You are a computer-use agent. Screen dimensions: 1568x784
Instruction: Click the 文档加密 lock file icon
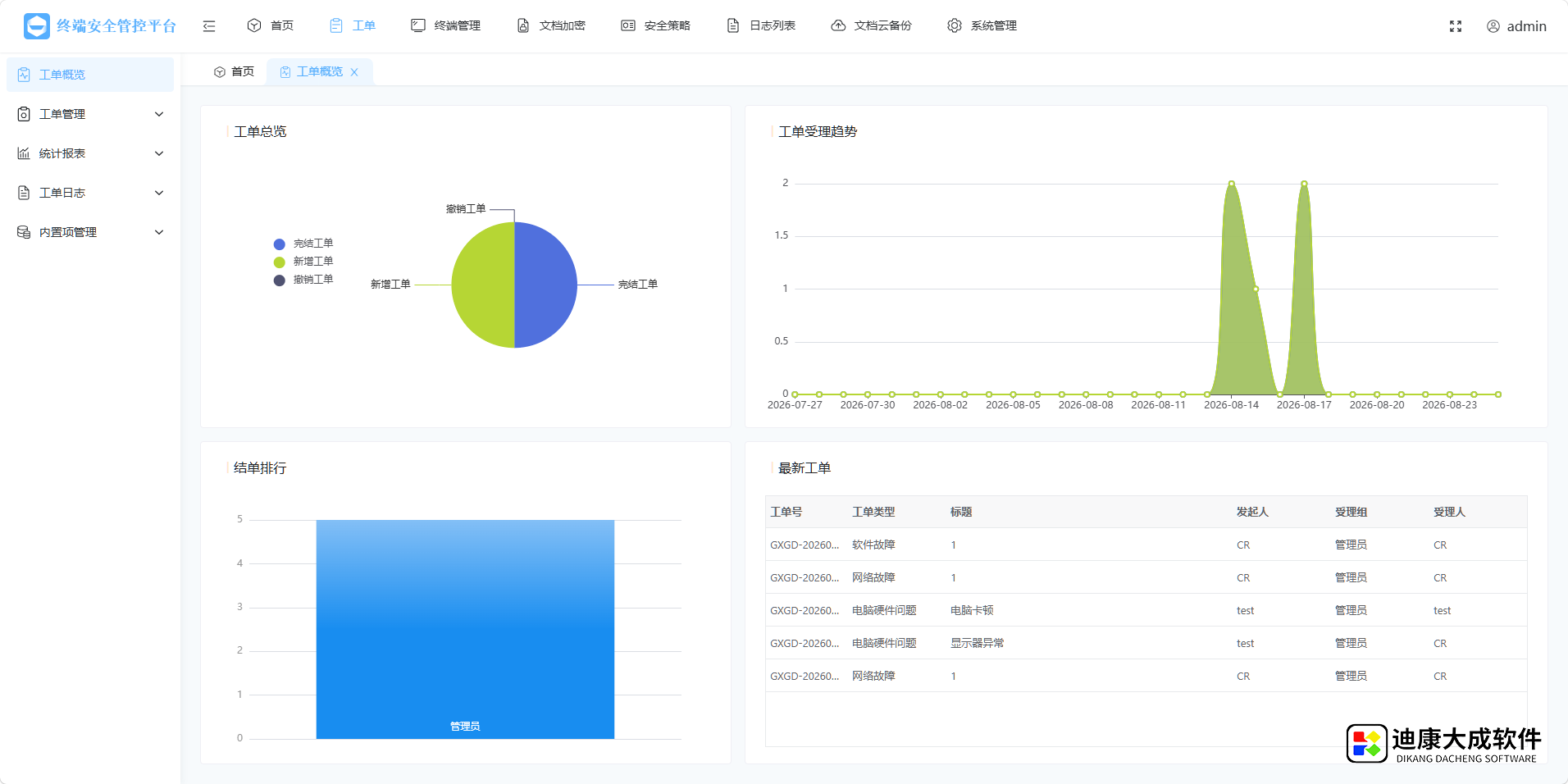pyautogui.click(x=523, y=25)
